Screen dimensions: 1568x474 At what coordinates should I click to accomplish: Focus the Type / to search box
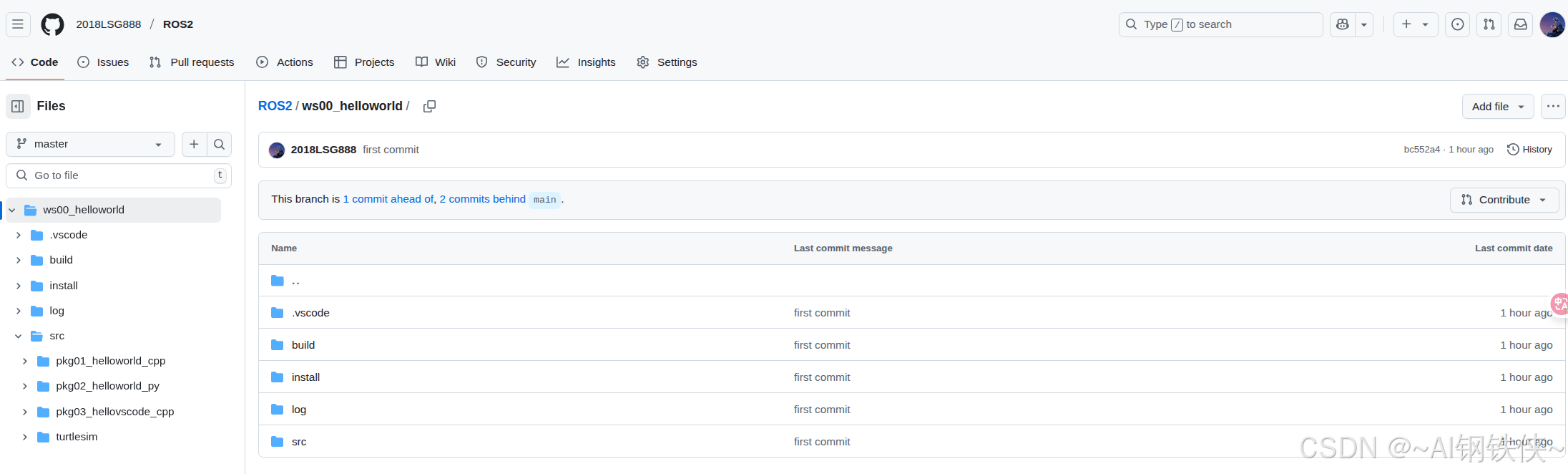1220,24
